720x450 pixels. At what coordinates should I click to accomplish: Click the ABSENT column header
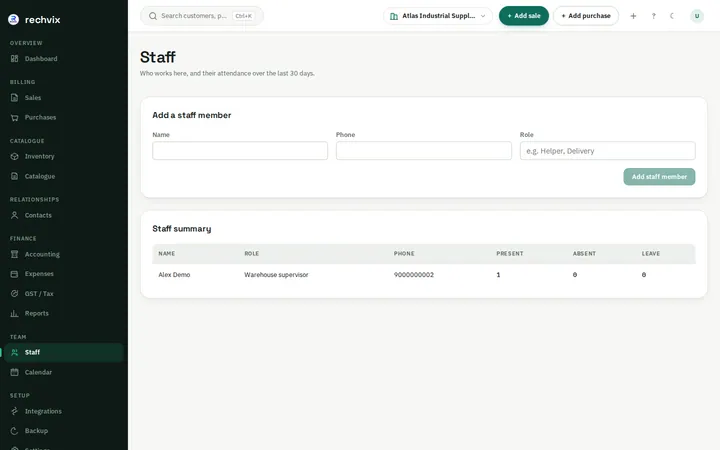pyautogui.click(x=584, y=253)
